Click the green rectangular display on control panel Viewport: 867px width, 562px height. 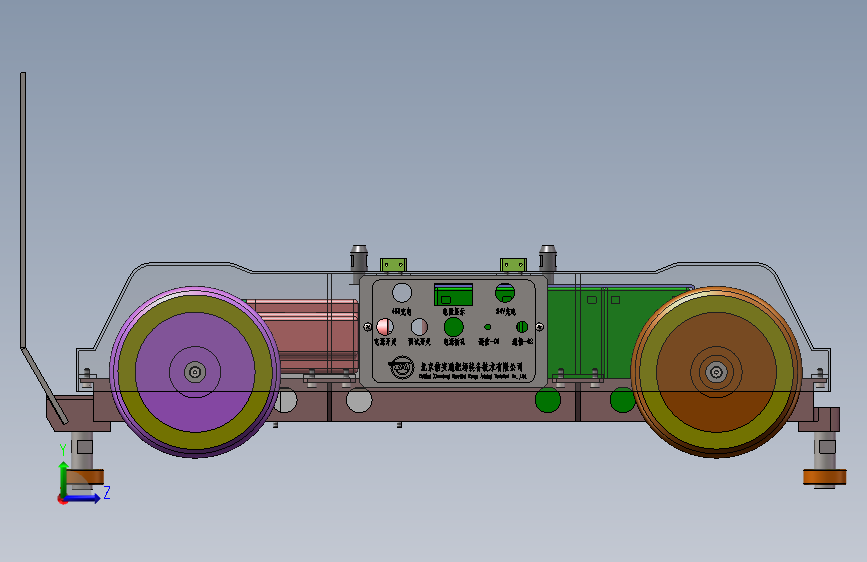(453, 294)
